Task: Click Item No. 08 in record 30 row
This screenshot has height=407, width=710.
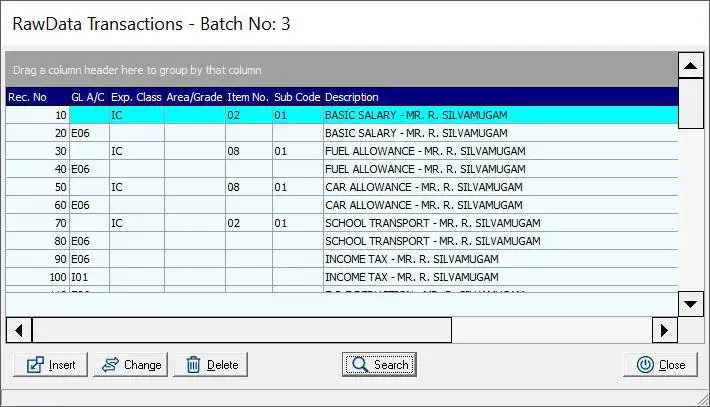Action: coord(249,151)
